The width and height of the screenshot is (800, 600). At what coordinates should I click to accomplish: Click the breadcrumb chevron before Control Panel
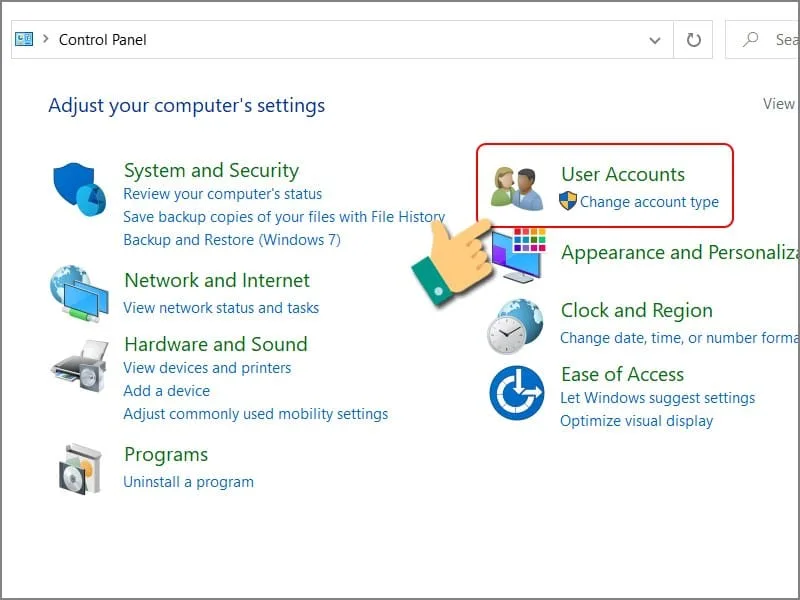[46, 40]
